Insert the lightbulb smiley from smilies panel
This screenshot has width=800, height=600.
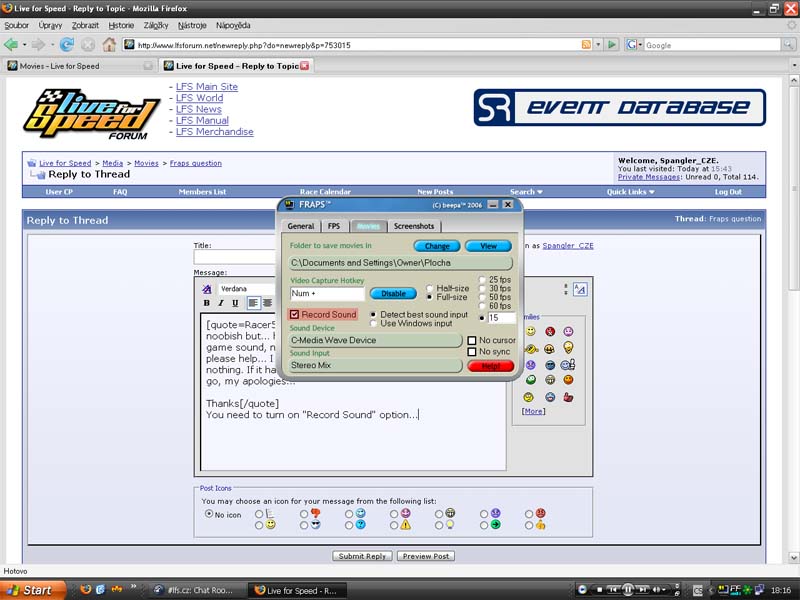coord(568,347)
